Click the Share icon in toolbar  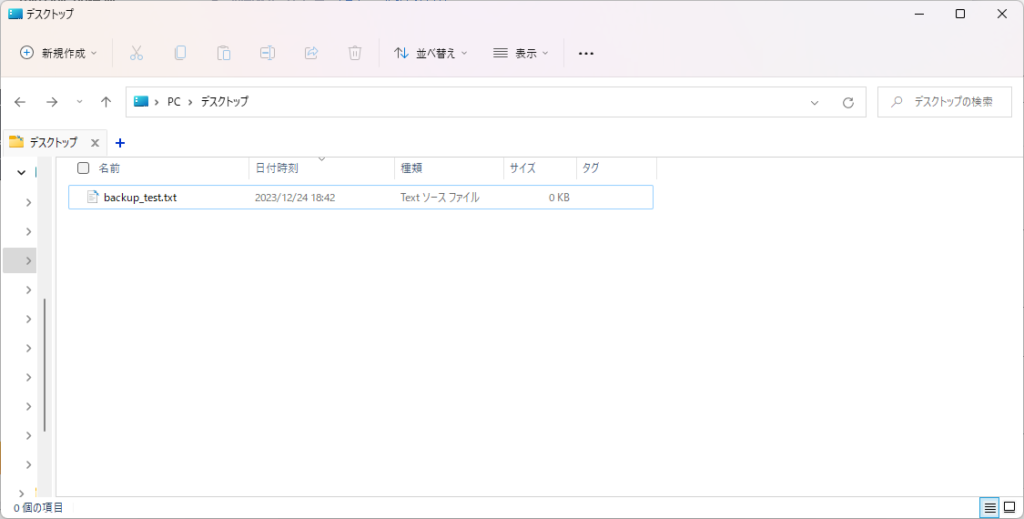click(x=311, y=53)
